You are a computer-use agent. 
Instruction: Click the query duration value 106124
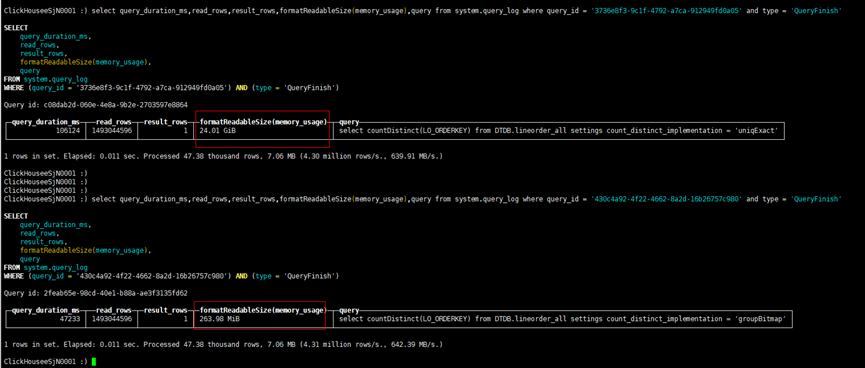[68, 131]
